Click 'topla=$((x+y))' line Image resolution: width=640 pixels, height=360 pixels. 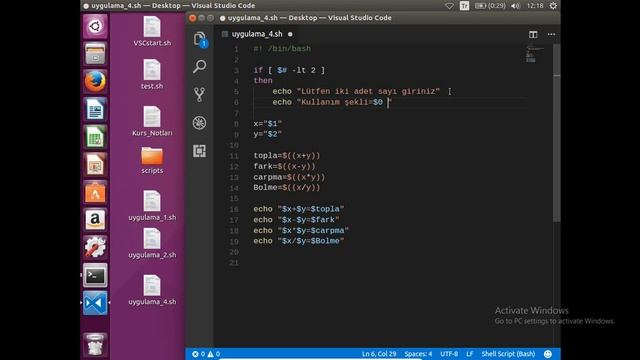[287, 156]
